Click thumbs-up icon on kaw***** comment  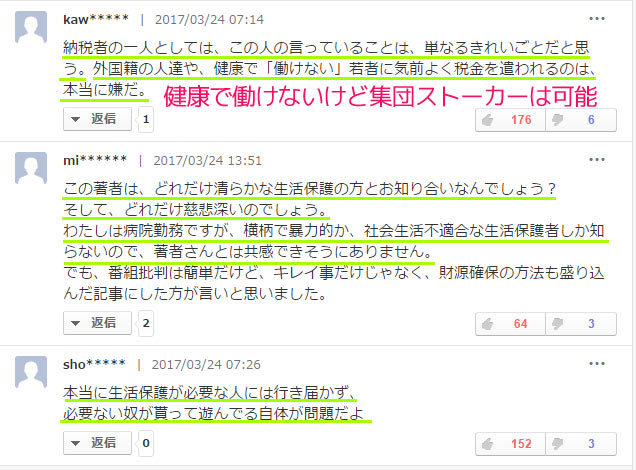(x=488, y=120)
